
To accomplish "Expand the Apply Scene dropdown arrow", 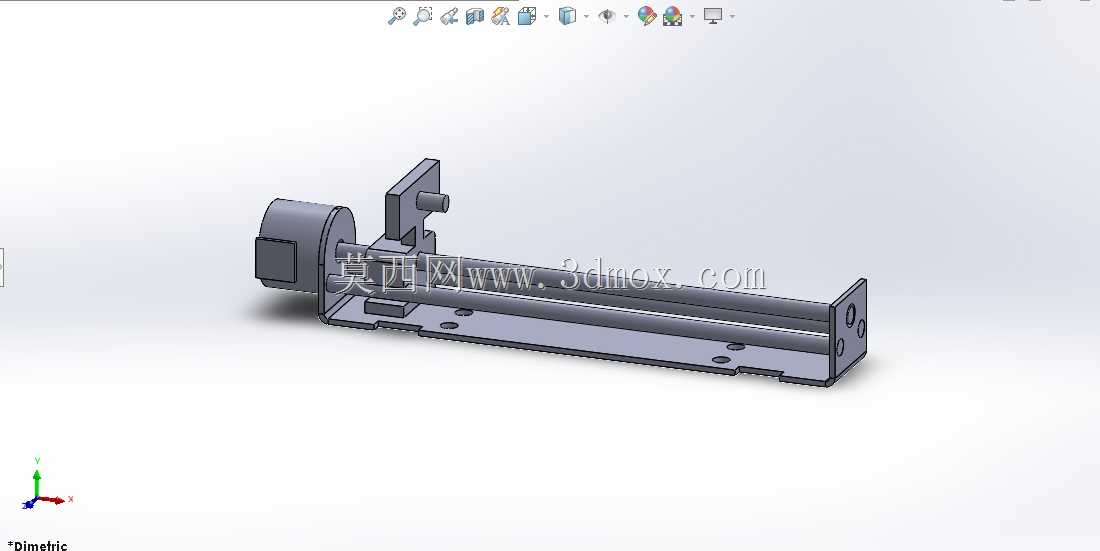I will [692, 16].
